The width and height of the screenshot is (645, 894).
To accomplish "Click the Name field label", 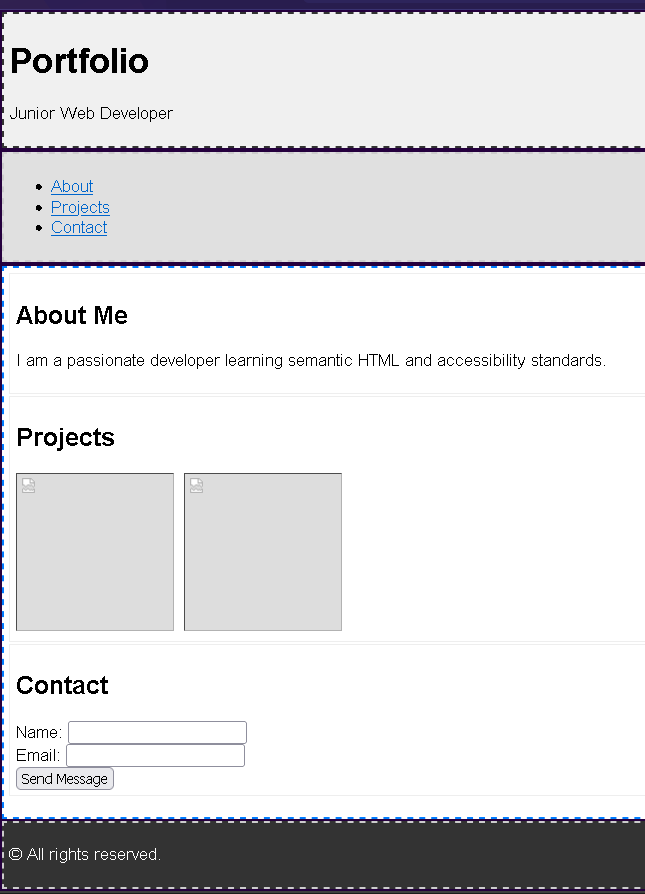I will pyautogui.click(x=39, y=733).
